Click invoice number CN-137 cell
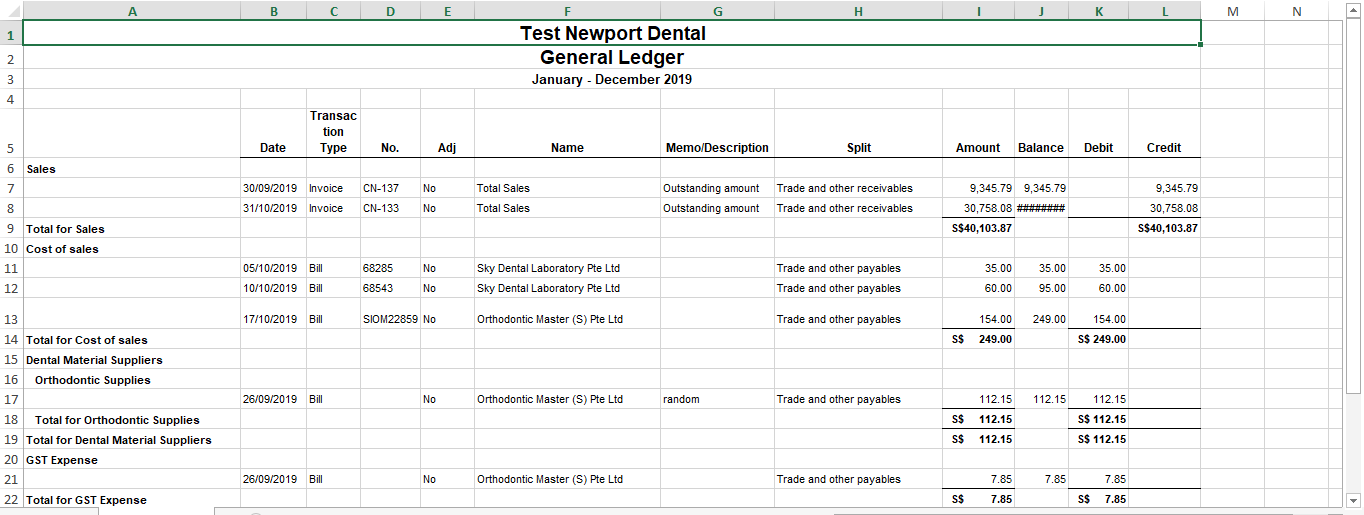The height and width of the screenshot is (515, 1364). point(390,188)
